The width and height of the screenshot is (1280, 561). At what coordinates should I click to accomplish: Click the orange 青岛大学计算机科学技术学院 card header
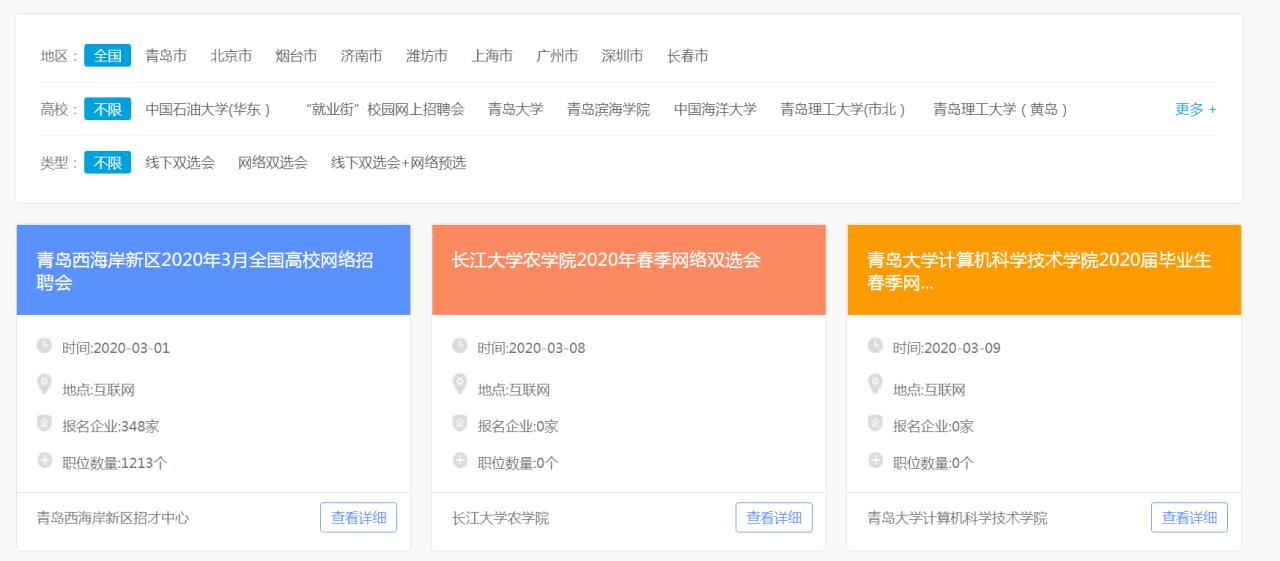[x=1043, y=271]
